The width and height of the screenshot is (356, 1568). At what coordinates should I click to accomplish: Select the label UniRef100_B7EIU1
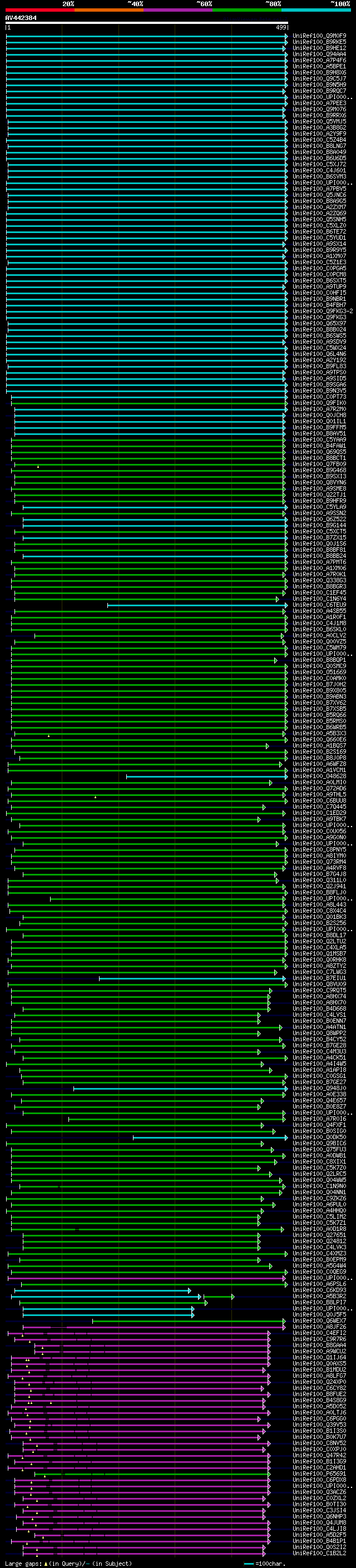click(x=319, y=978)
